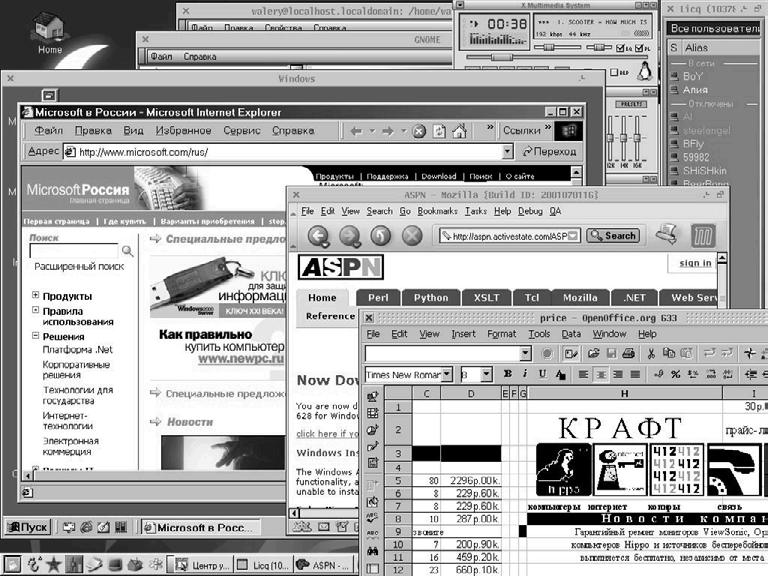
Task: Toggle Bold formatting in OpenOffice
Action: 508,374
